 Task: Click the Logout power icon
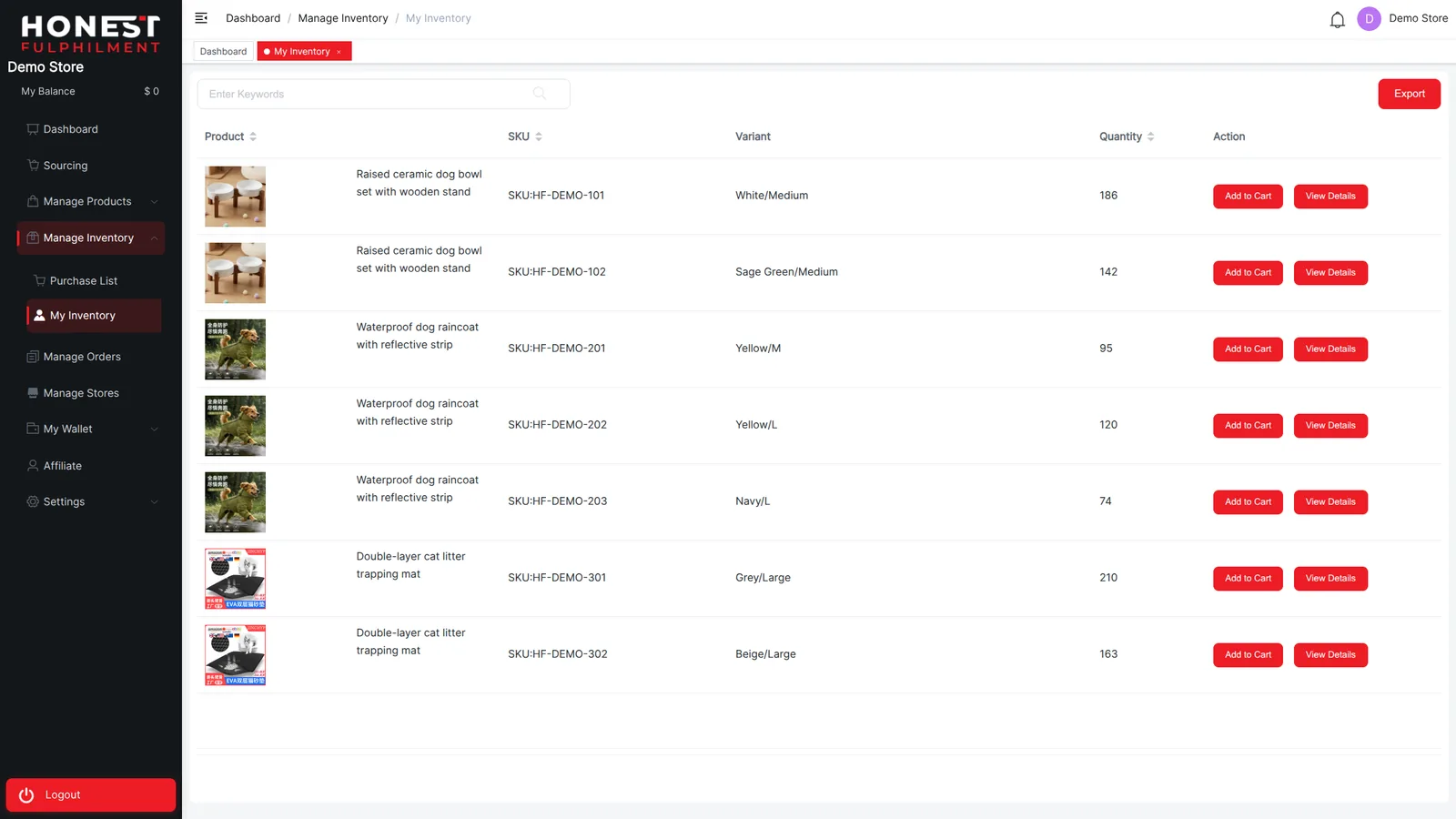click(26, 795)
